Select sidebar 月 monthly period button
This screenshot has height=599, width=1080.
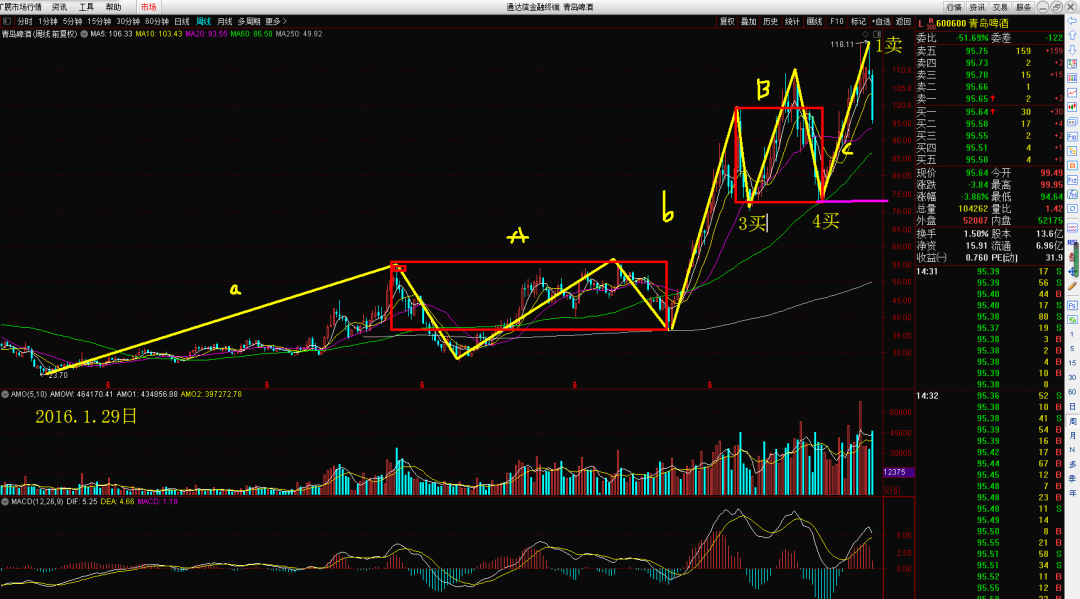click(1072, 435)
